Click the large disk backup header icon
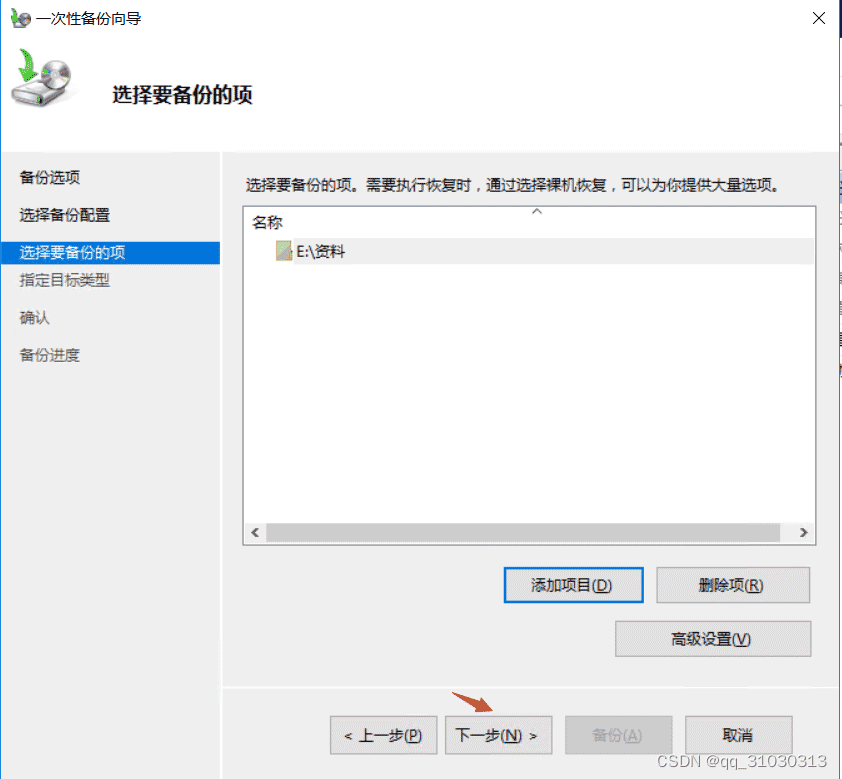The width and height of the screenshot is (842, 779). (41, 78)
